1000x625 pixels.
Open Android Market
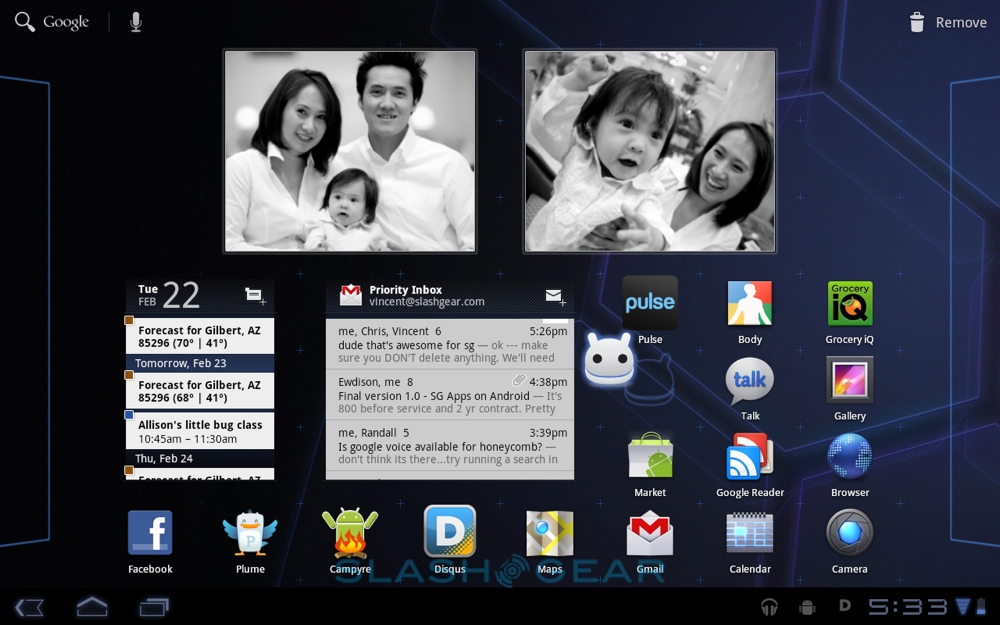(650, 458)
